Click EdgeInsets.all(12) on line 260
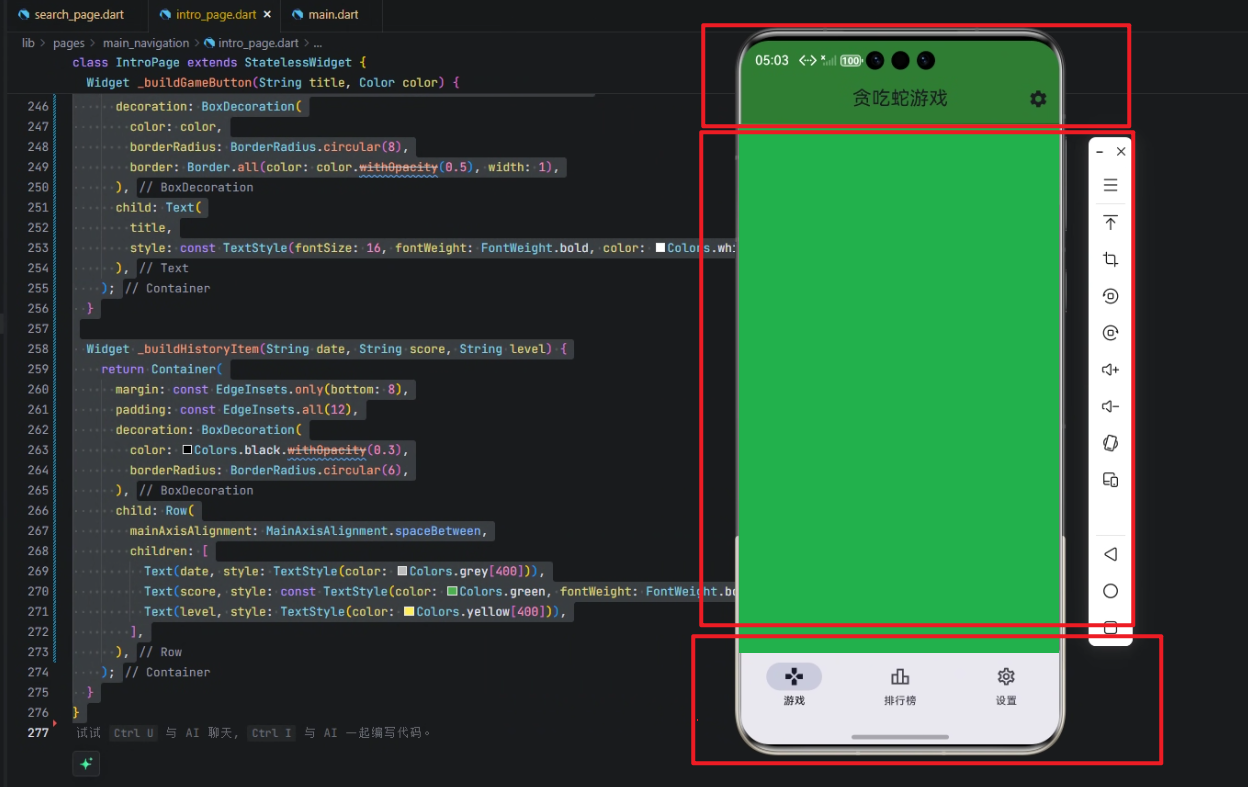The height and width of the screenshot is (787, 1248). click(287, 409)
